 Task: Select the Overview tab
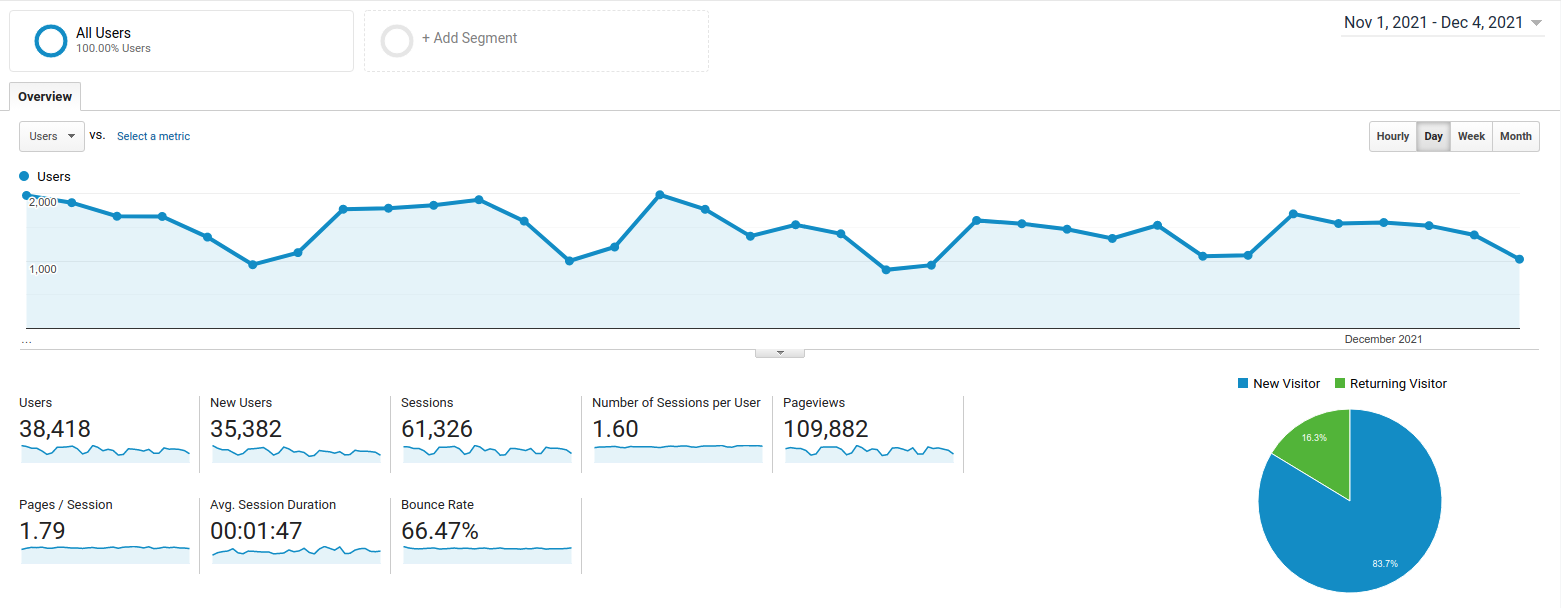(45, 97)
